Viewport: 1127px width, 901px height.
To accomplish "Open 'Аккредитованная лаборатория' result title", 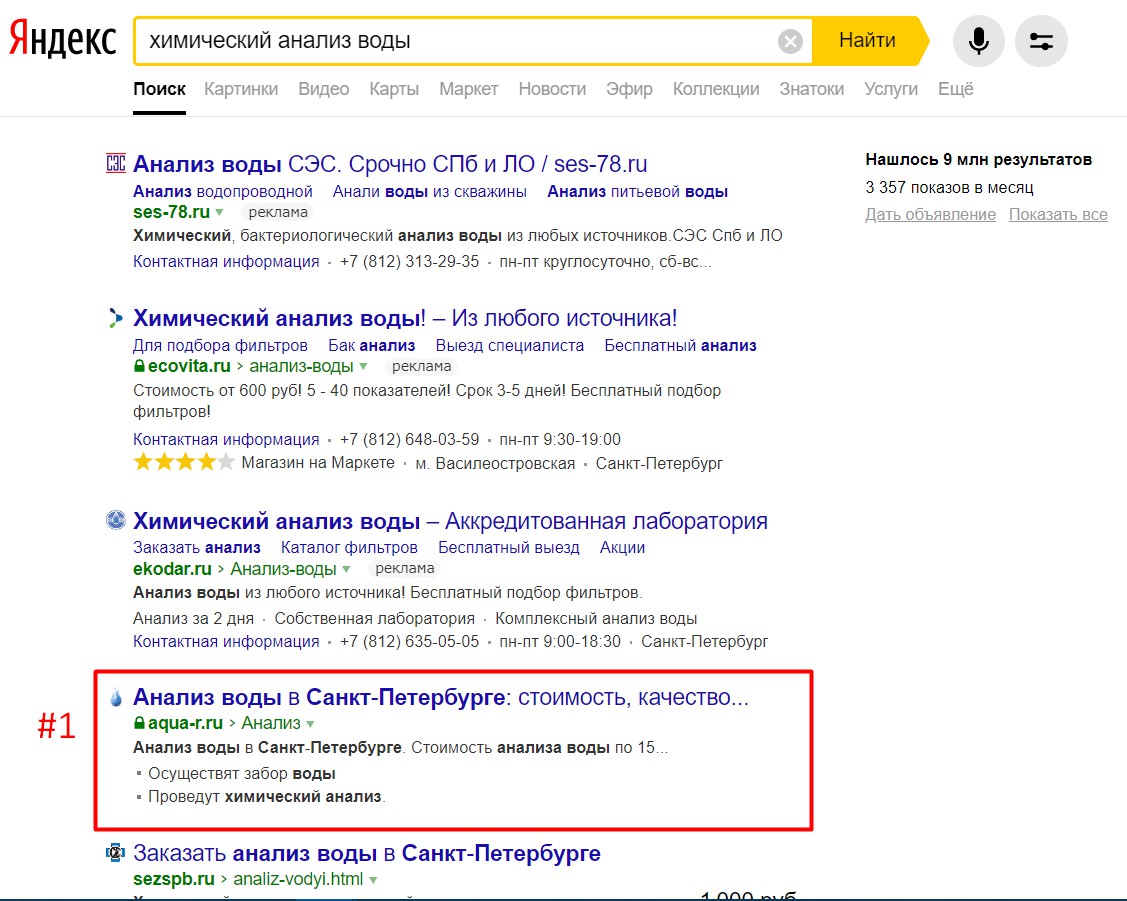I will pos(450,520).
